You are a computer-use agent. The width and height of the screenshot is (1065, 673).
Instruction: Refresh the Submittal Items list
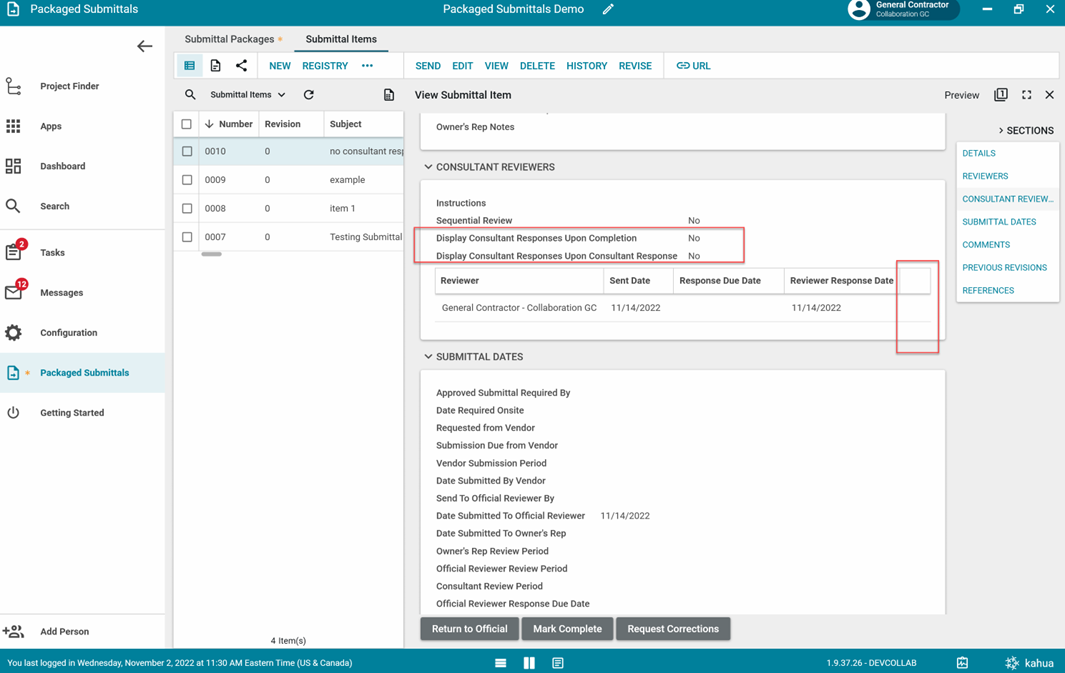click(x=309, y=95)
